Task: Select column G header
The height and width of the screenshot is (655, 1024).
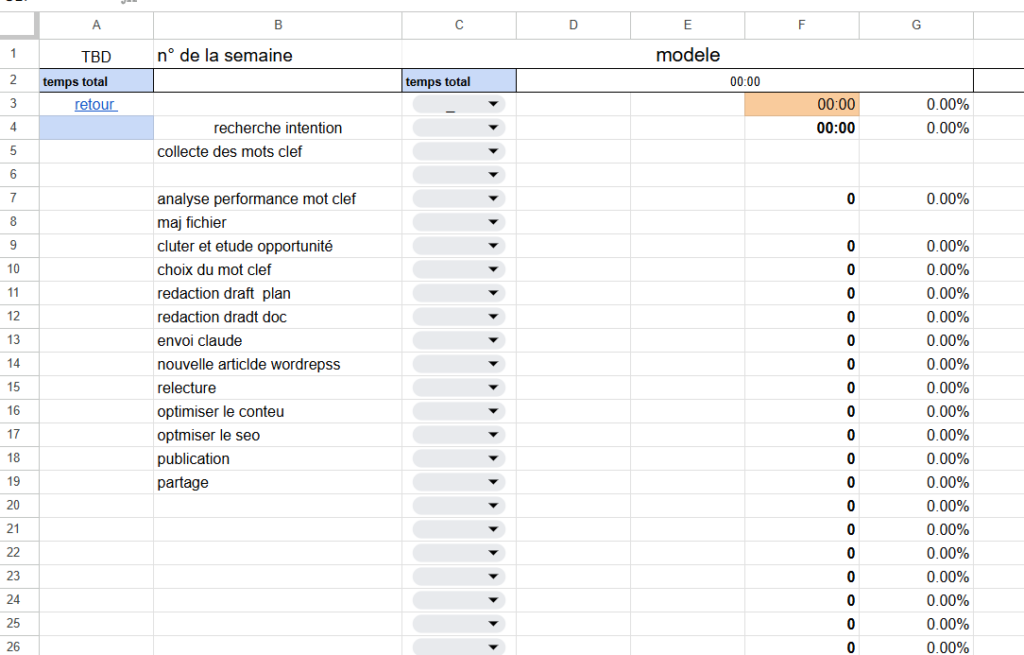Action: pyautogui.click(x=916, y=25)
